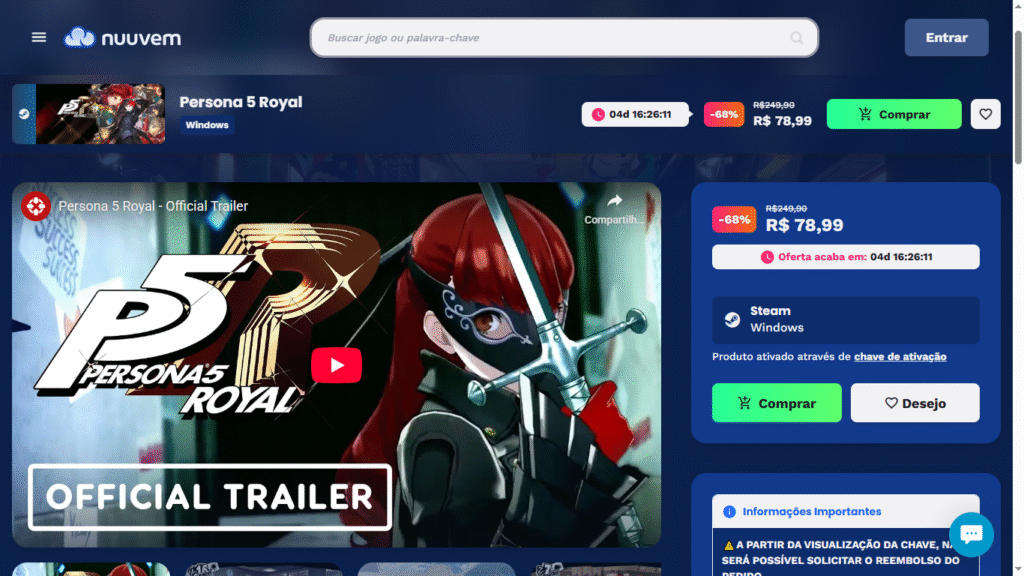Click the Informações Importantes info icon

click(x=729, y=512)
